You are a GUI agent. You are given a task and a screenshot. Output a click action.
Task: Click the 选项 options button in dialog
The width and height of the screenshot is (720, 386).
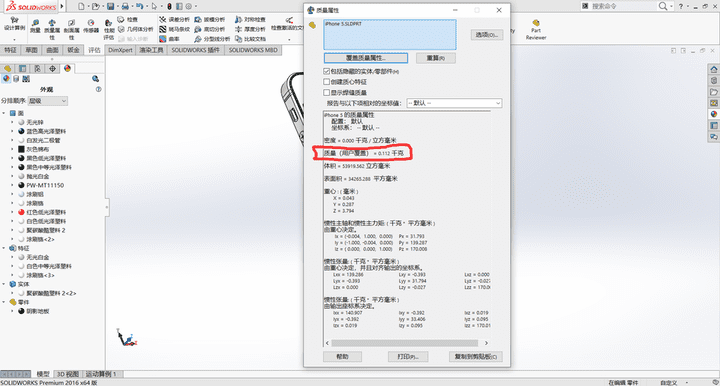[x=487, y=34]
